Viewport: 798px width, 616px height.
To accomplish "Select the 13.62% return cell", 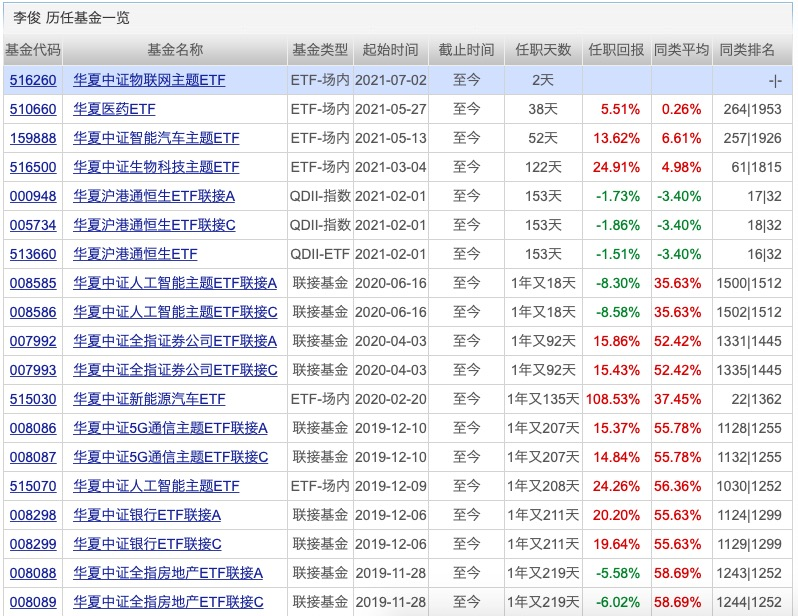I will 616,138.
